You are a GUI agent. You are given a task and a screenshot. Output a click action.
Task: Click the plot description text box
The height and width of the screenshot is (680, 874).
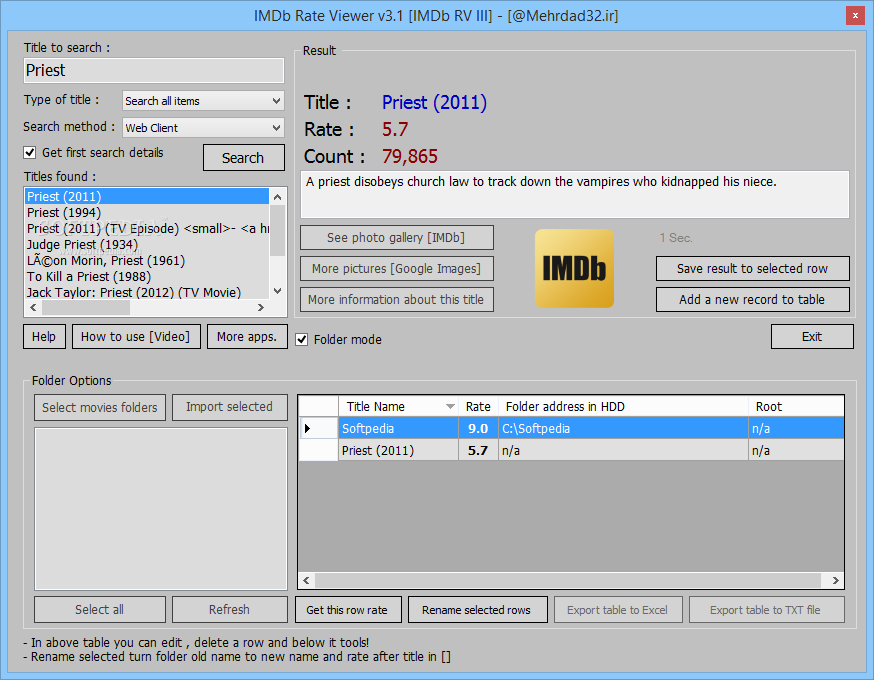[x=575, y=195]
